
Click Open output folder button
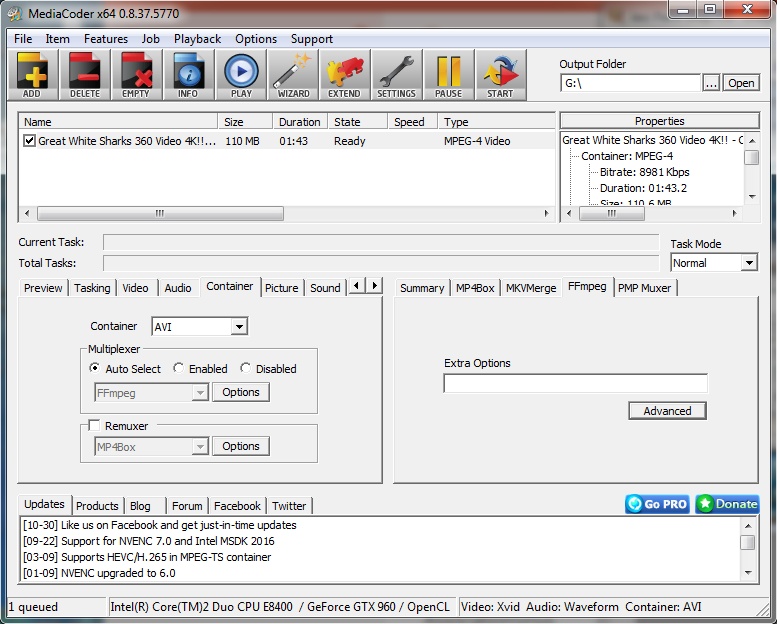[741, 83]
